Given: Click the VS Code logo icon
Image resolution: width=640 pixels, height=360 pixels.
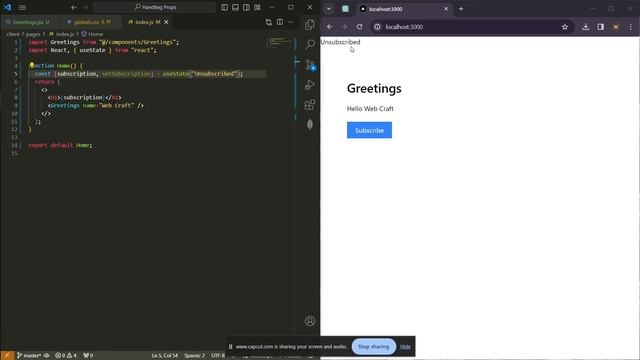Looking at the screenshot, I should (7, 7).
